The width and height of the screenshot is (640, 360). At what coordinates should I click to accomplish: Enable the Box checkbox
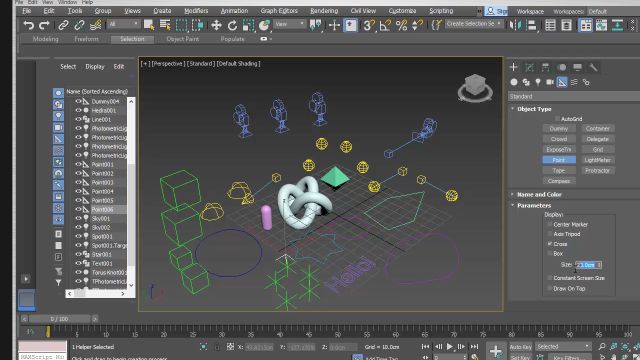tap(550, 253)
